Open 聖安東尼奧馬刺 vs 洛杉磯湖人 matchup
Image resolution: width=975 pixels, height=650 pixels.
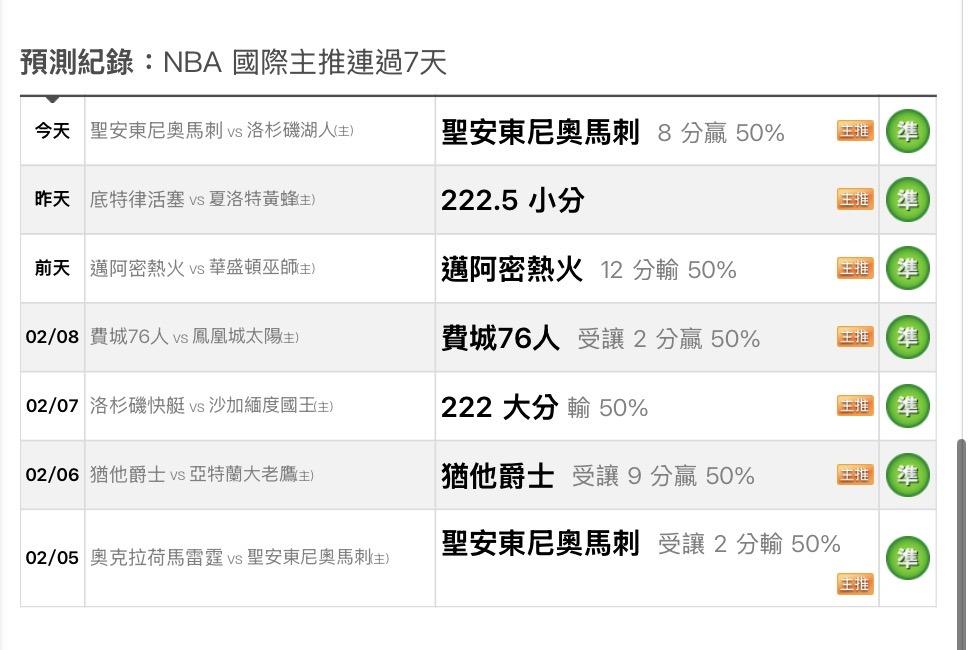click(x=221, y=131)
